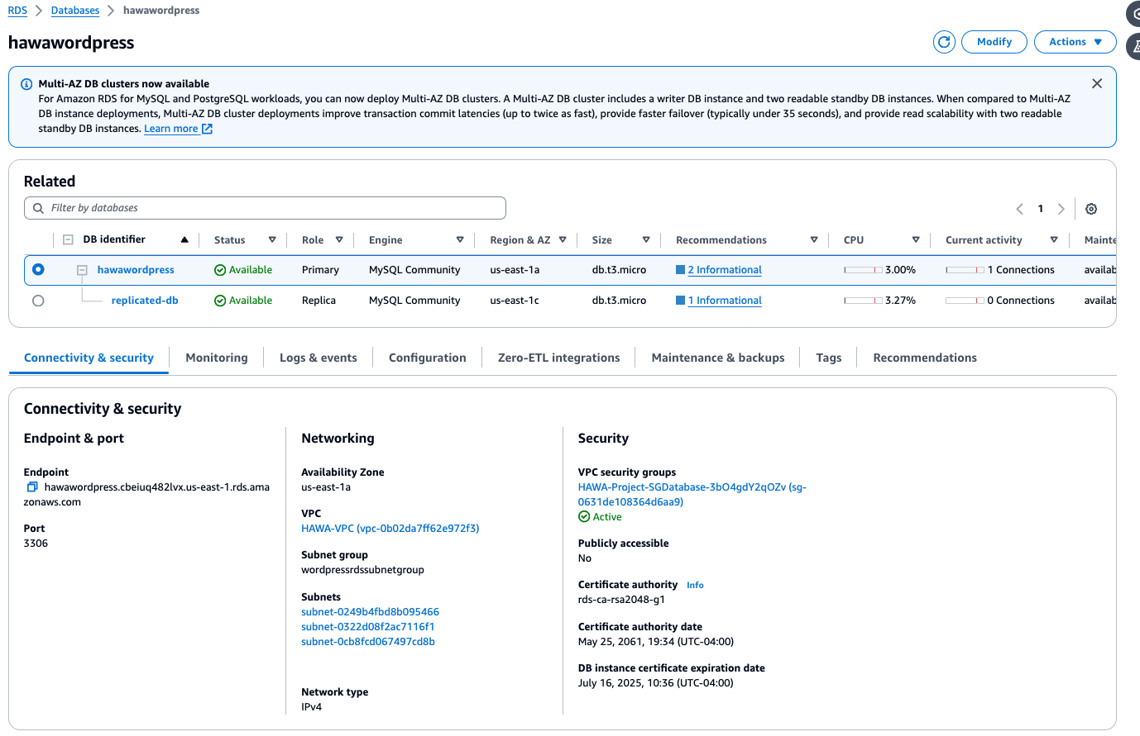Click the 3.27% CPU usage bar
Screen dimensions: 1140x736
pyautogui.click(x=863, y=300)
